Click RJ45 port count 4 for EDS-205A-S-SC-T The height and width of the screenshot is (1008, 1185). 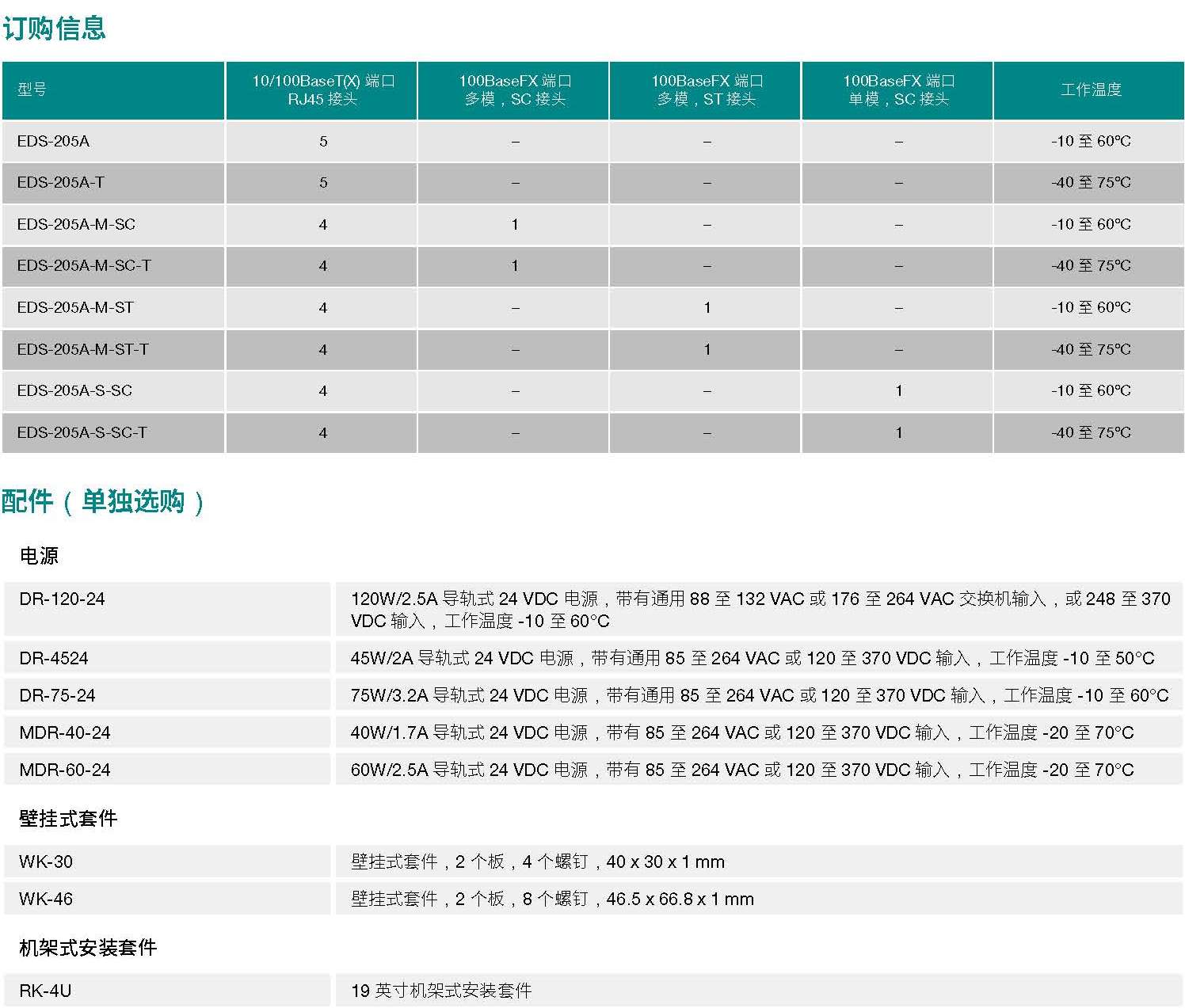click(323, 433)
